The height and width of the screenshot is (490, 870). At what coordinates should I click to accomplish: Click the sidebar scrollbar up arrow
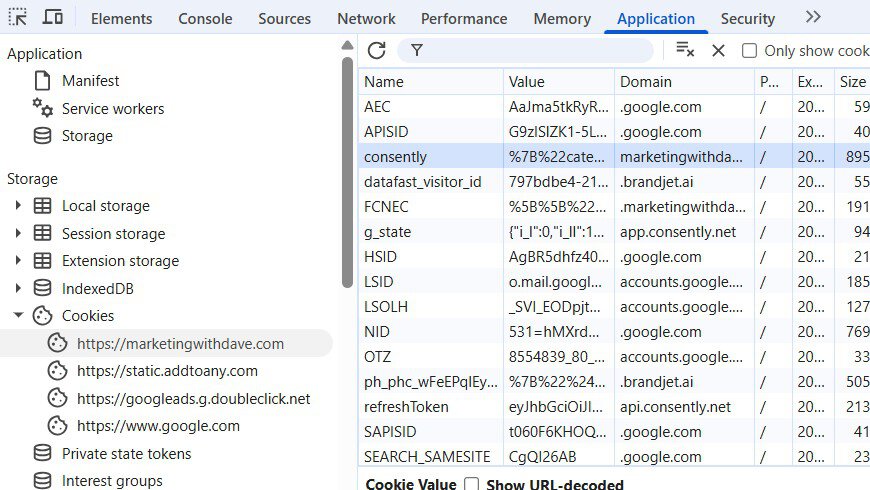pyautogui.click(x=347, y=46)
